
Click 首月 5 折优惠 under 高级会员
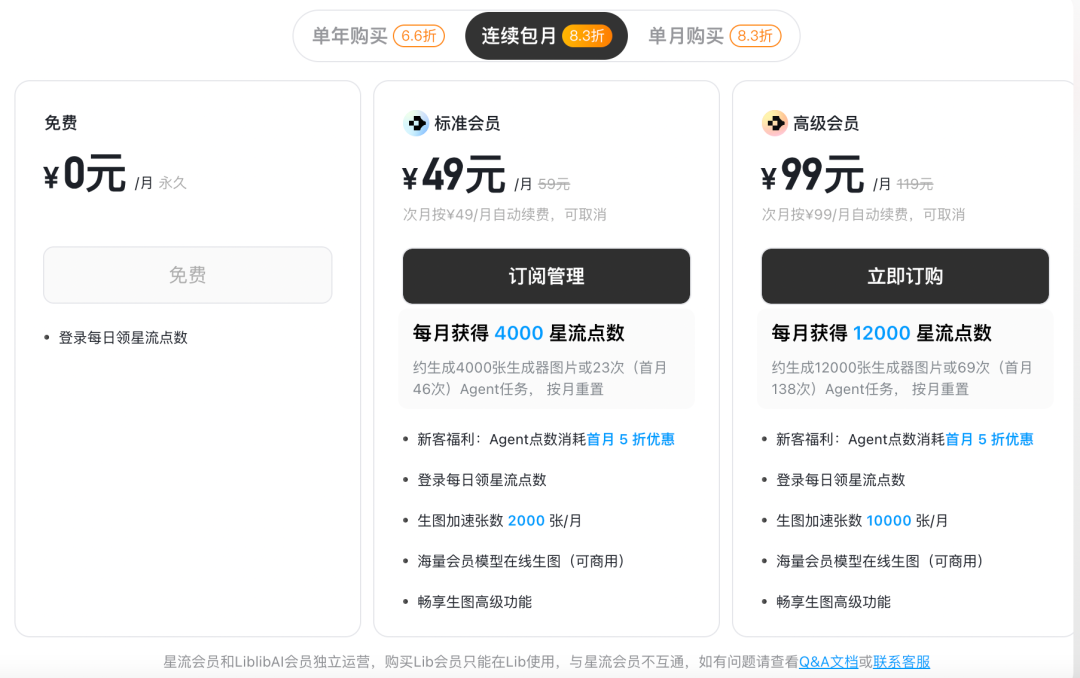coord(989,439)
